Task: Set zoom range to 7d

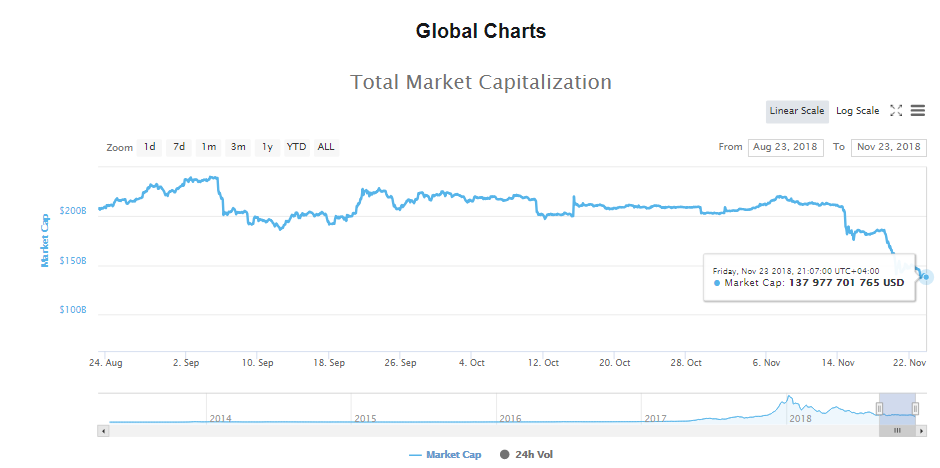Action: coord(179,147)
